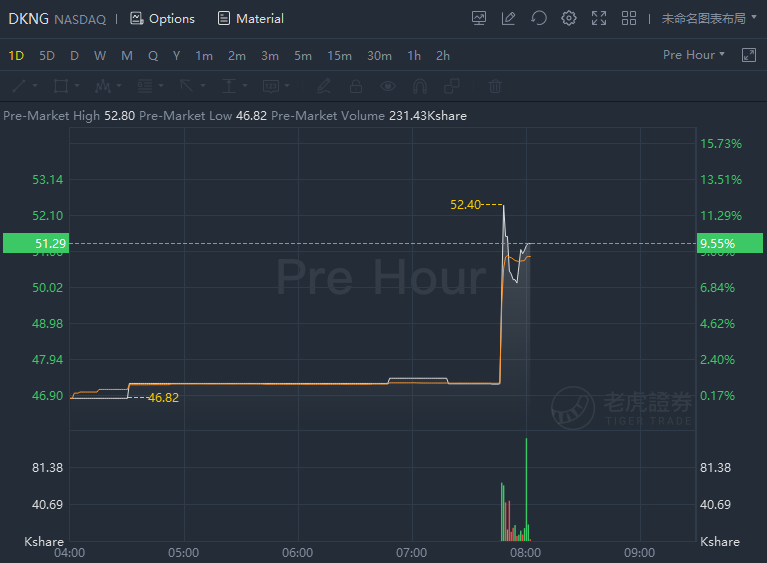
Task: Select the arrow marker drawing tool
Action: click(186, 86)
